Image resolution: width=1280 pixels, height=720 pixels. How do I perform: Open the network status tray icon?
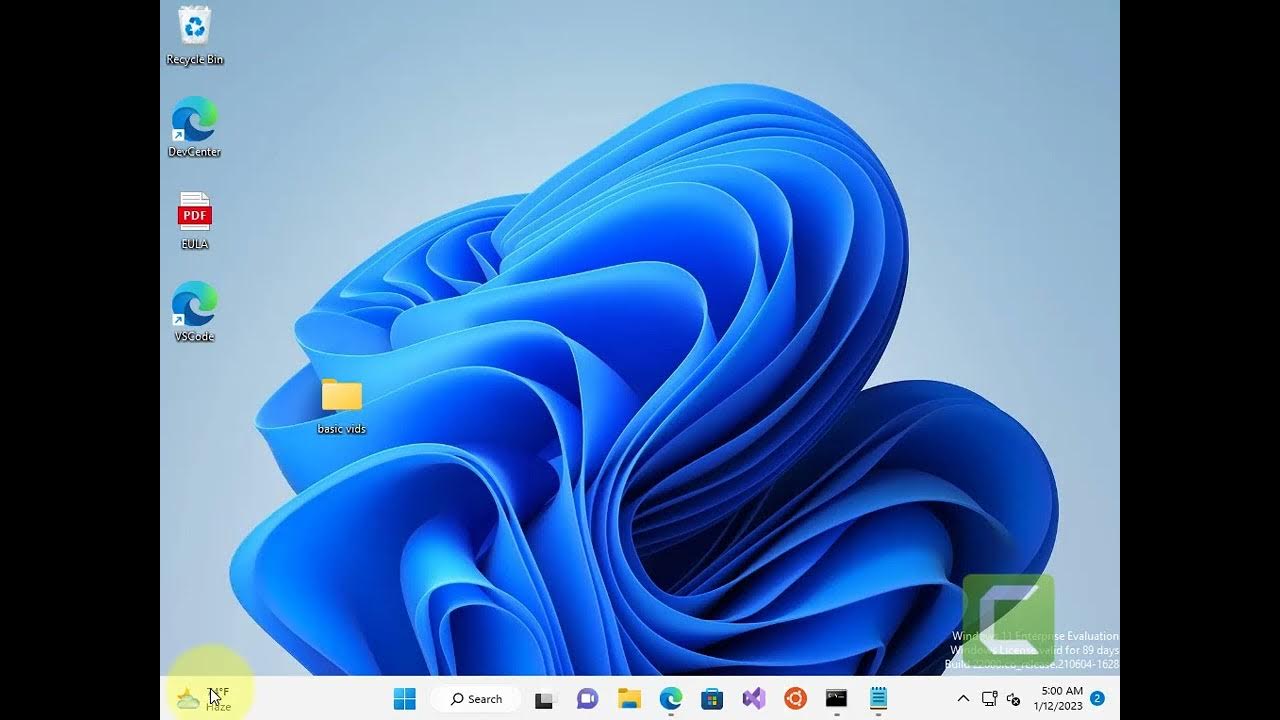(989, 699)
